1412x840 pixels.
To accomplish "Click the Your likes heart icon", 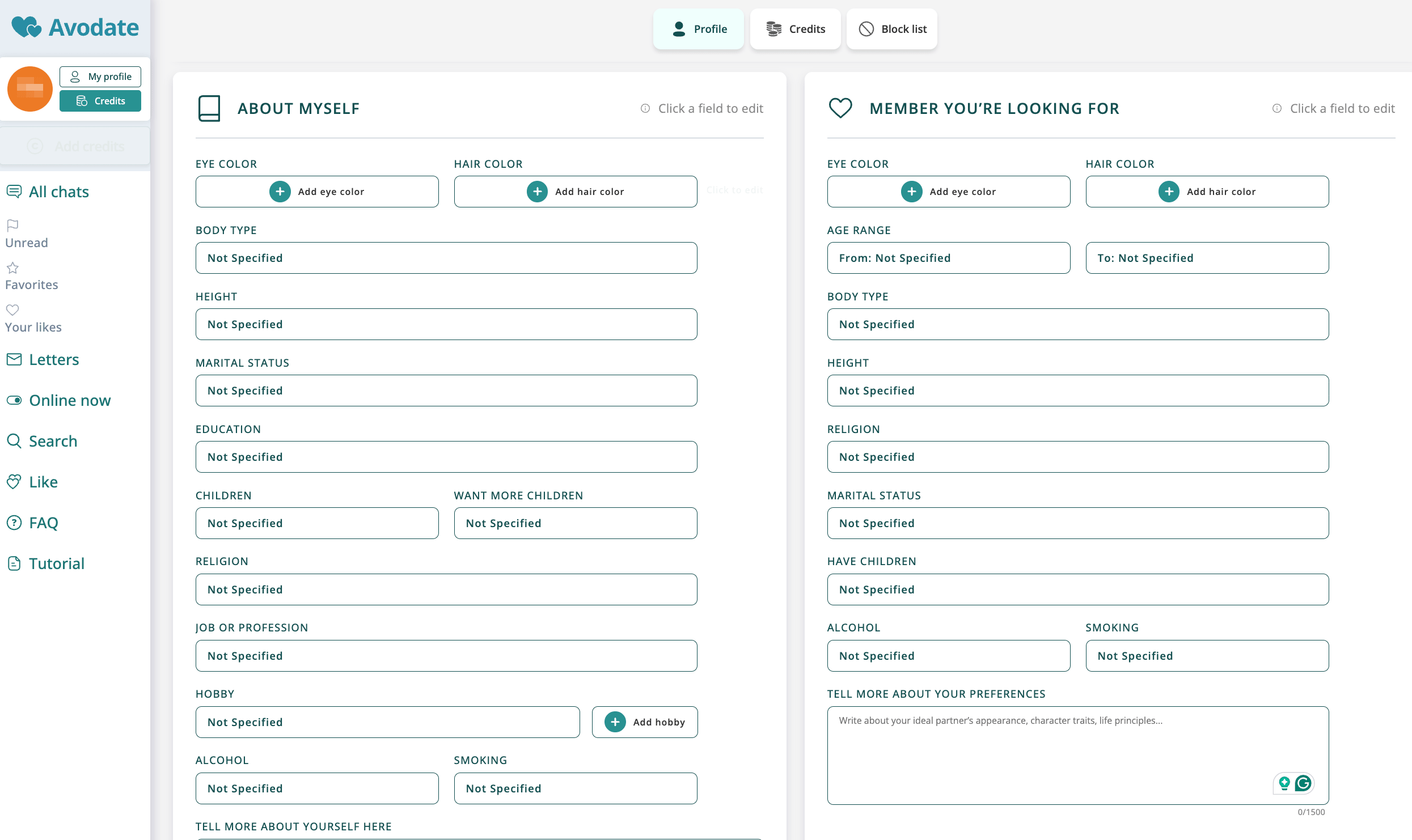I will click(12, 310).
